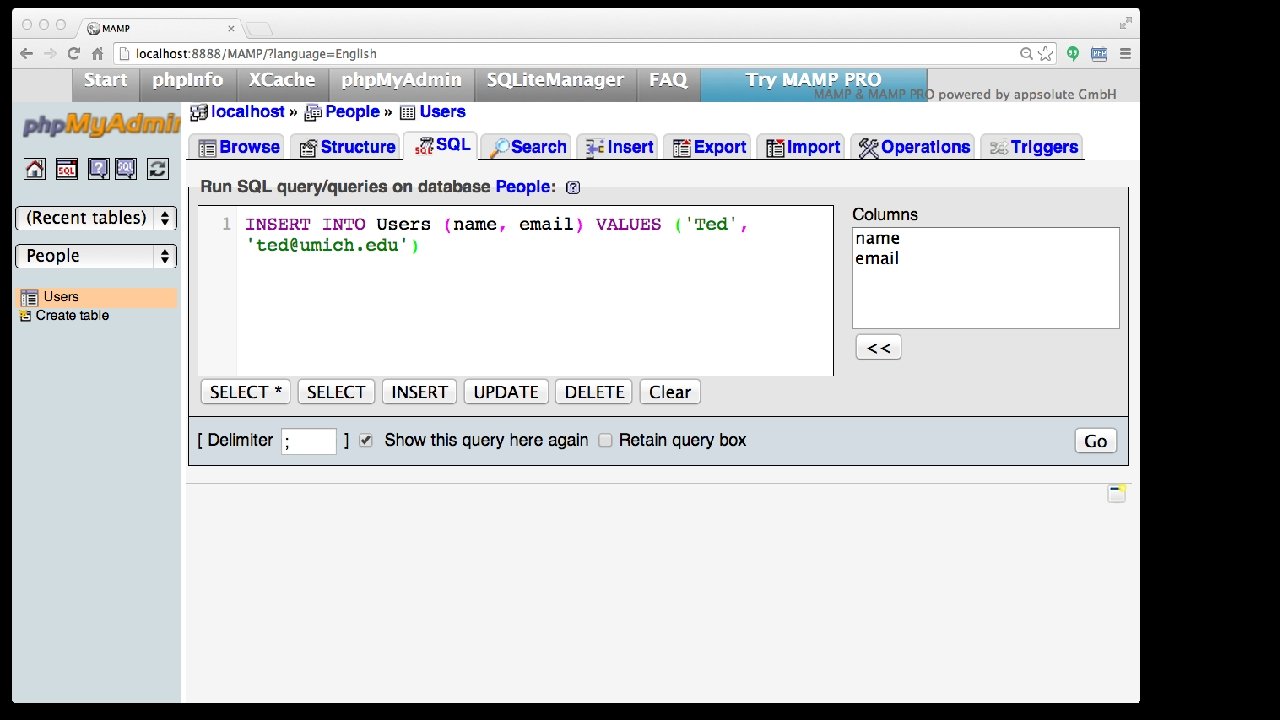Image resolution: width=1280 pixels, height=720 pixels.
Task: Open the Export tab
Action: [709, 147]
